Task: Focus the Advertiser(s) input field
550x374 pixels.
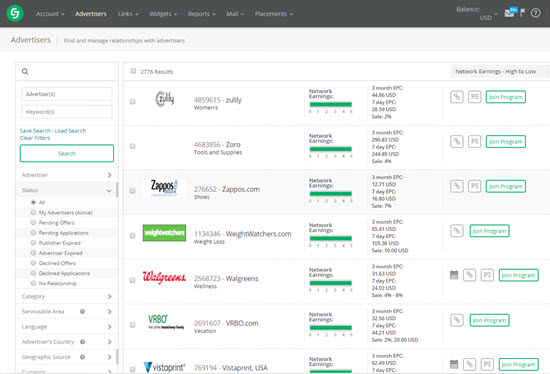Action: (x=67, y=94)
